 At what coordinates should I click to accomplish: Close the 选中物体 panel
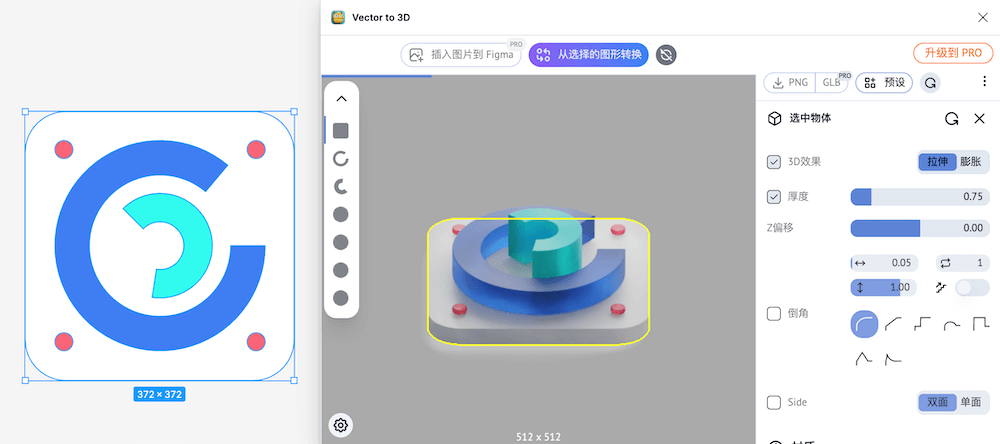(980, 119)
